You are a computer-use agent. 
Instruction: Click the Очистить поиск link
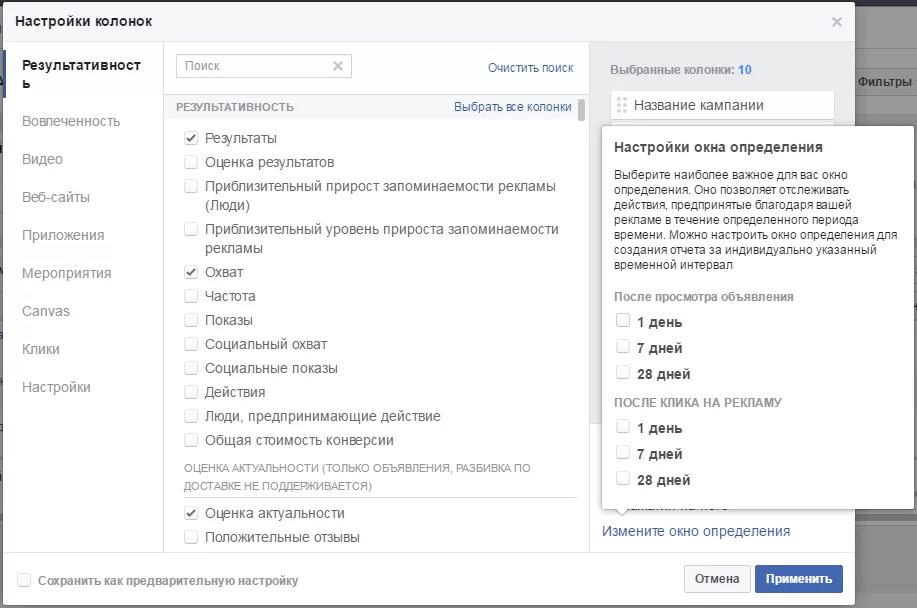(530, 68)
